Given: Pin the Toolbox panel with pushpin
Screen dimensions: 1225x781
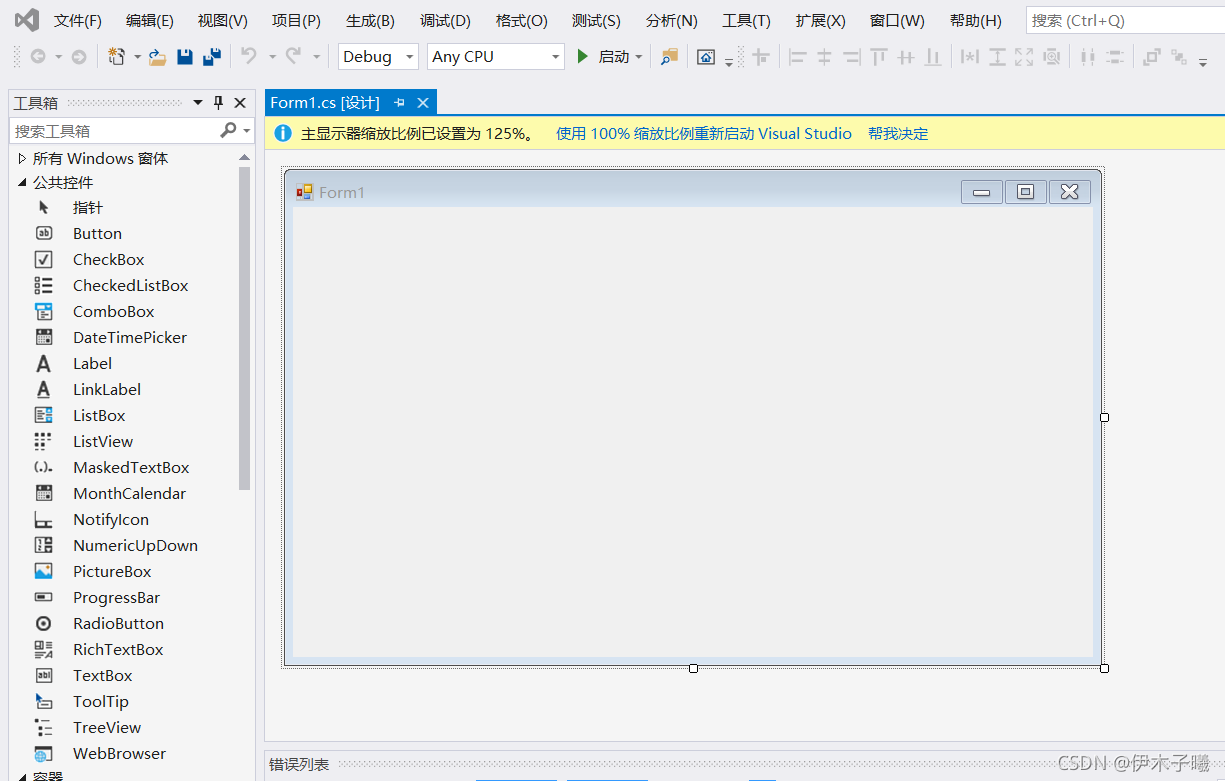Looking at the screenshot, I should [x=219, y=103].
